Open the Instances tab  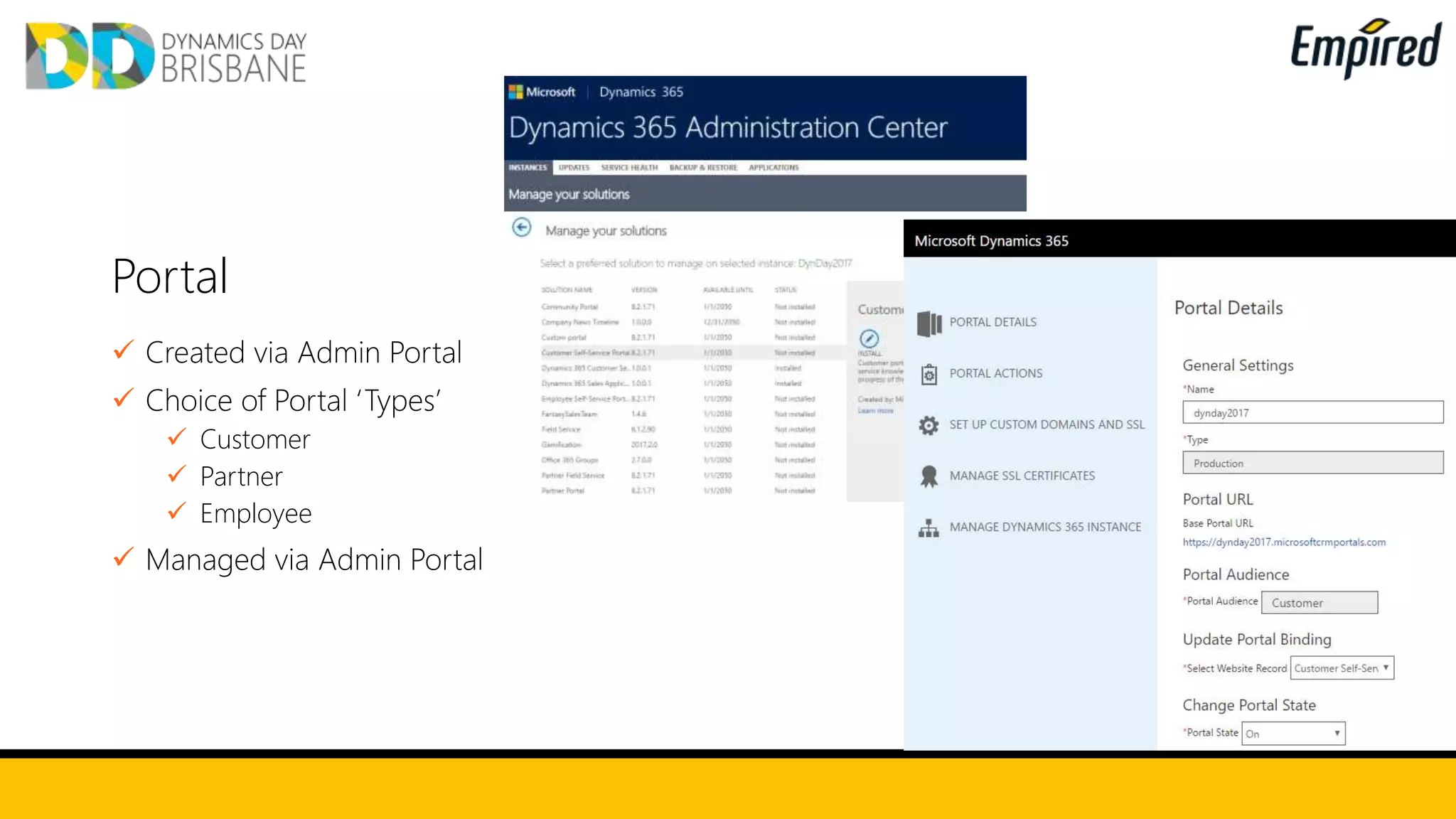point(528,168)
